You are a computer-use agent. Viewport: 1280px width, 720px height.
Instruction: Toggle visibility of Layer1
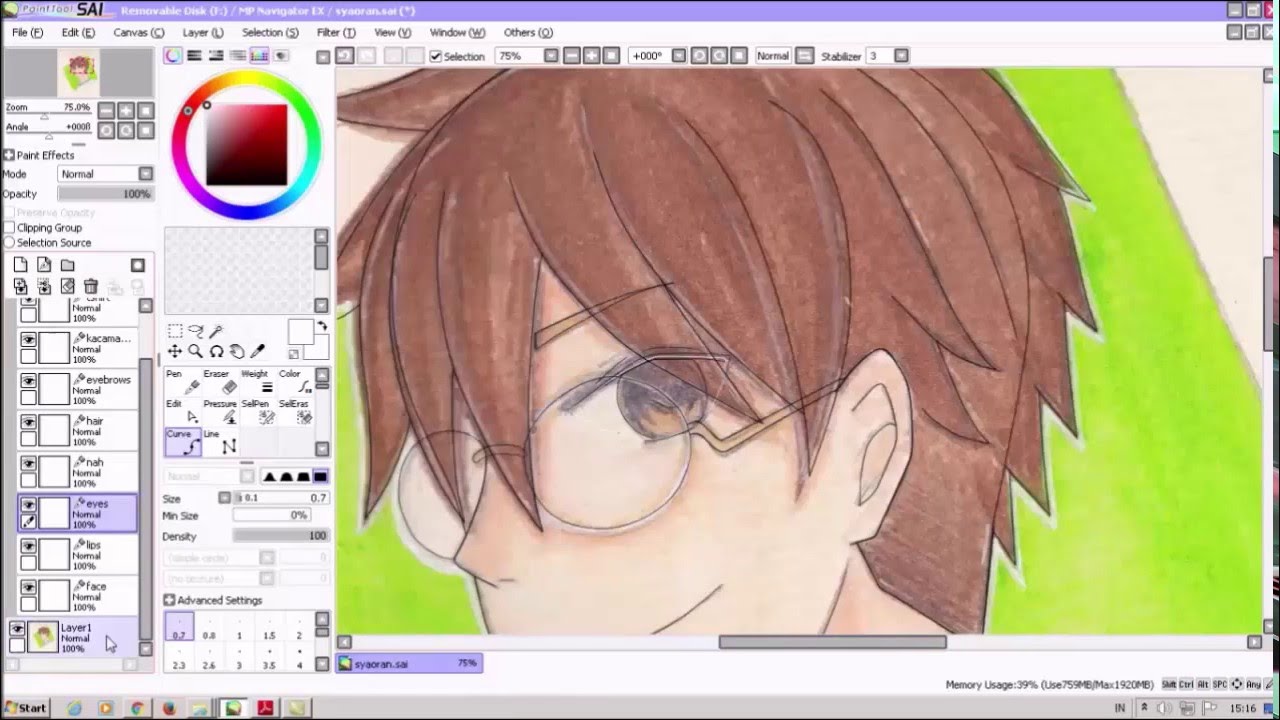17,628
